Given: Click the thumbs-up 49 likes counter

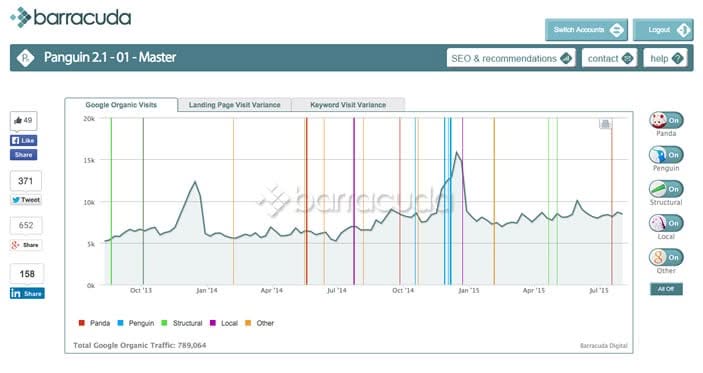Looking at the screenshot, I should click(x=23, y=121).
